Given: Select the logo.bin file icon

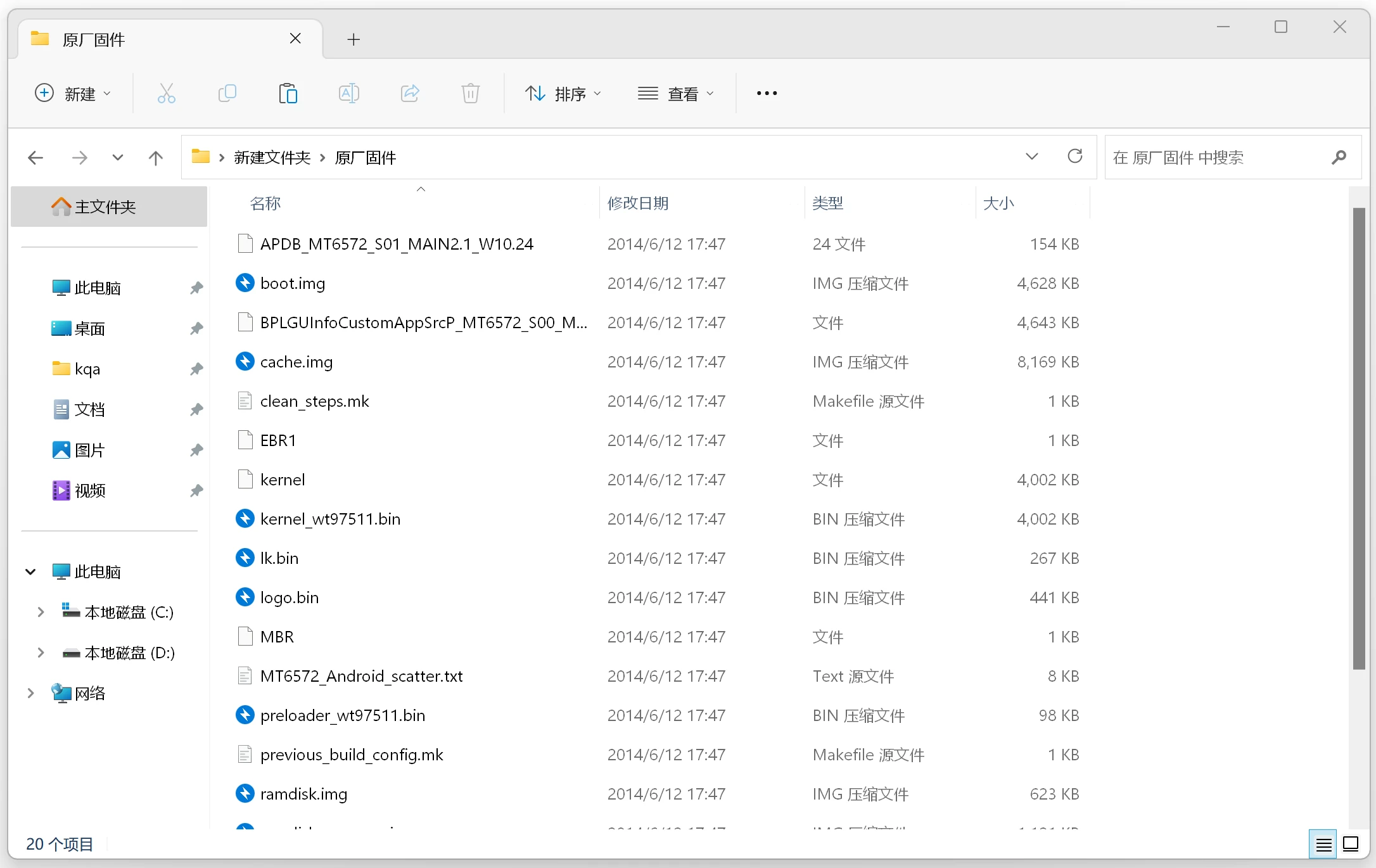Looking at the screenshot, I should pyautogui.click(x=245, y=597).
